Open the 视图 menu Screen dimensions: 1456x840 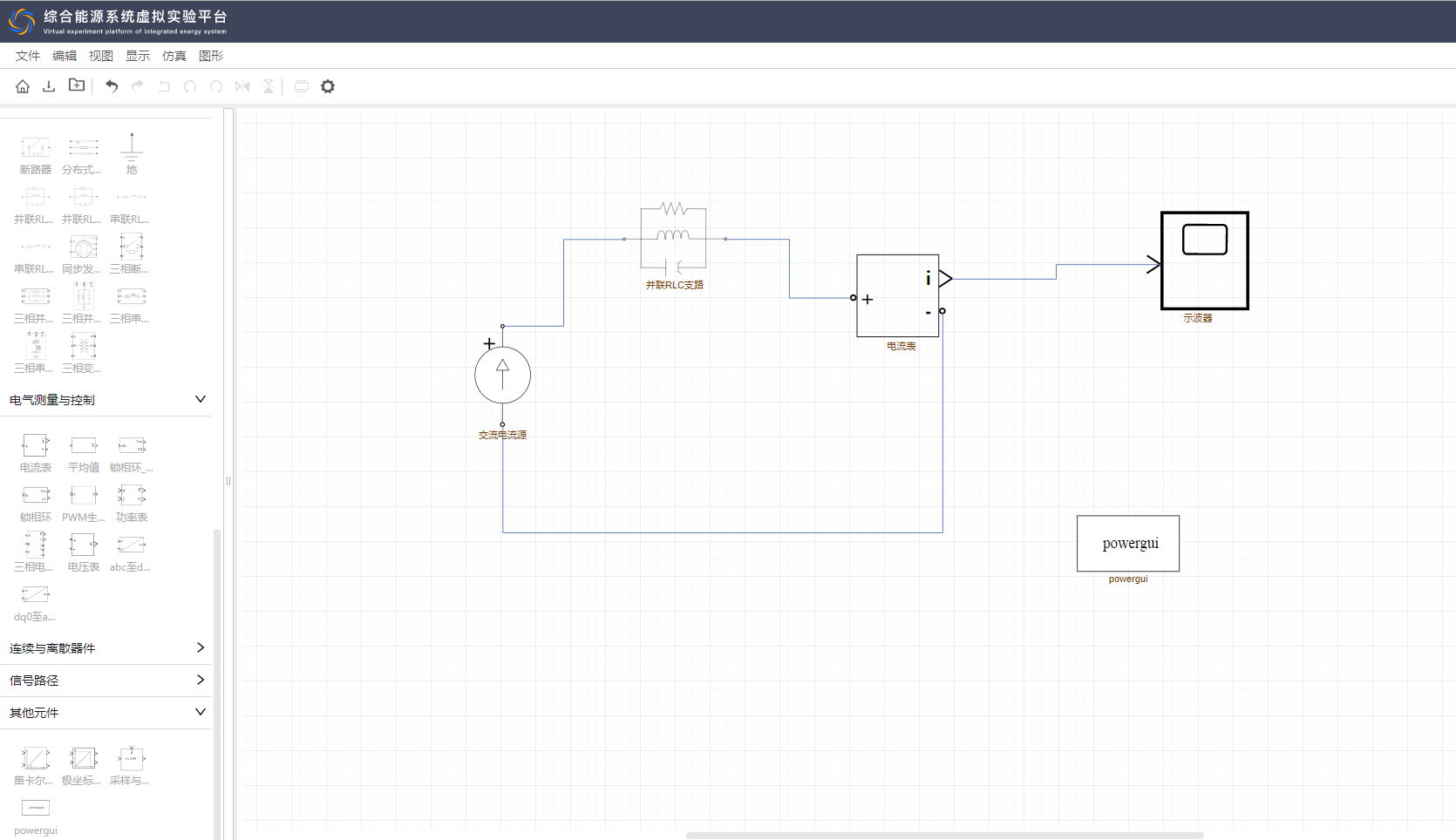tap(101, 56)
